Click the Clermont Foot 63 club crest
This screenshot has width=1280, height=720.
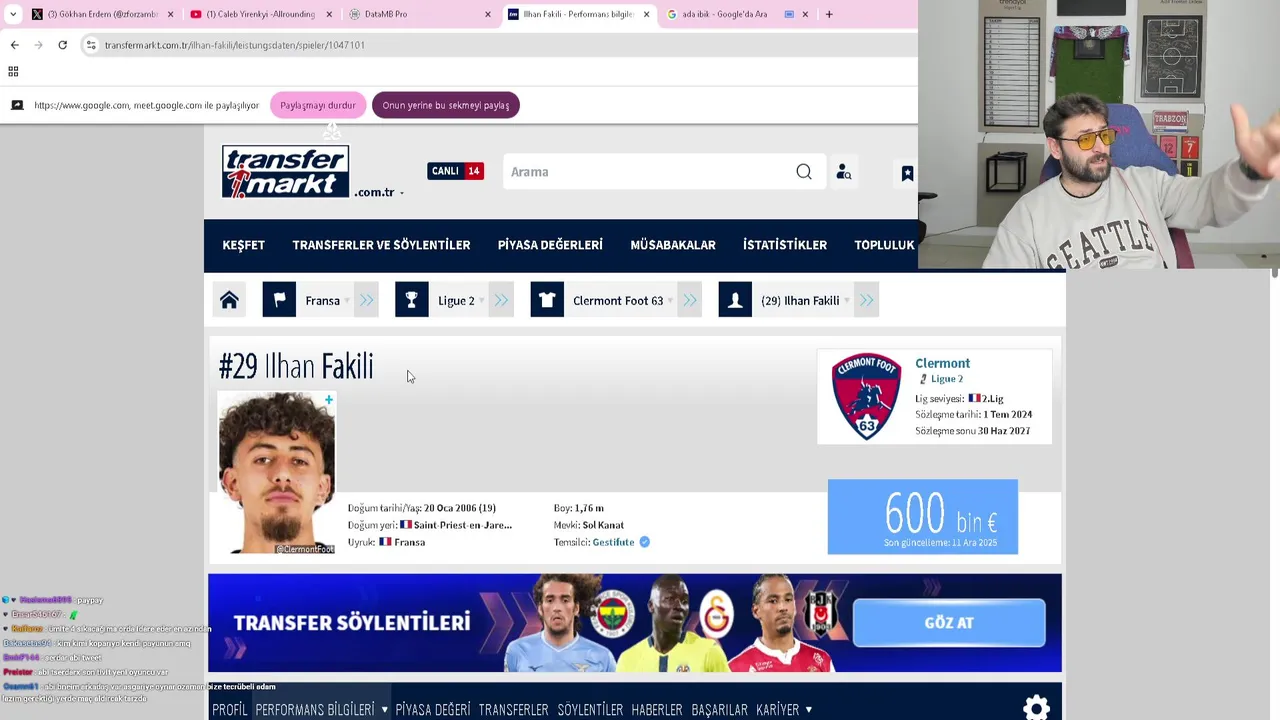[x=866, y=396]
